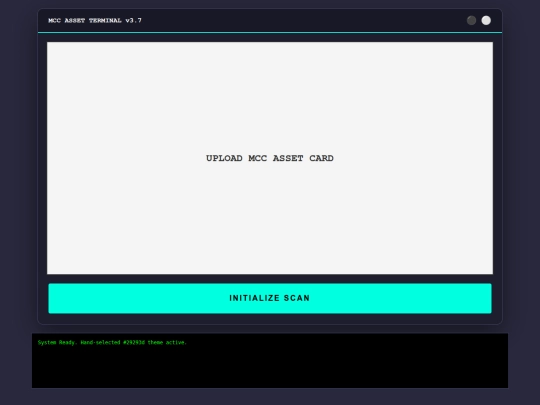This screenshot has width=540, height=405.
Task: Select the white circle in title bar
Action: point(486,20)
